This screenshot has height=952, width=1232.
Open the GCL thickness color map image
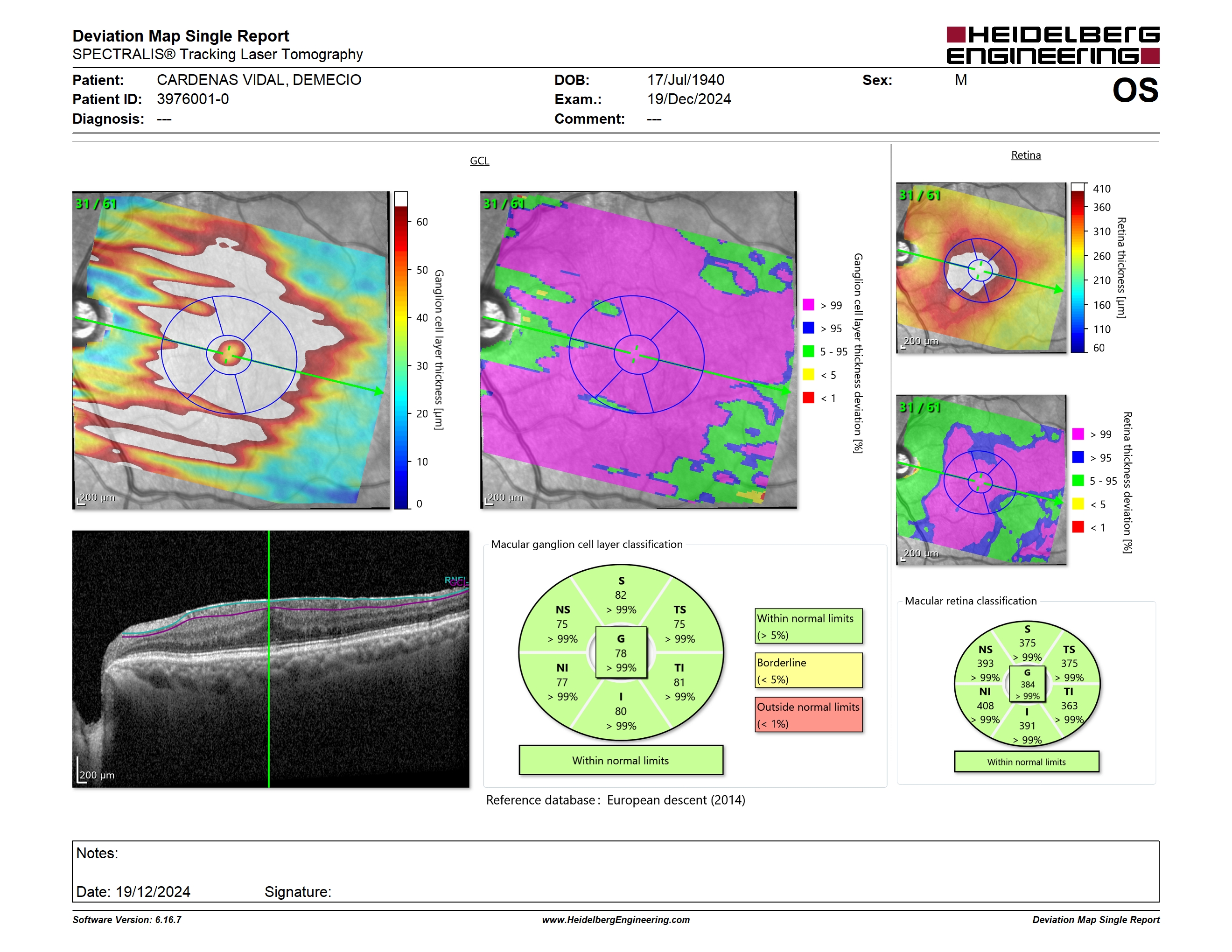point(231,350)
